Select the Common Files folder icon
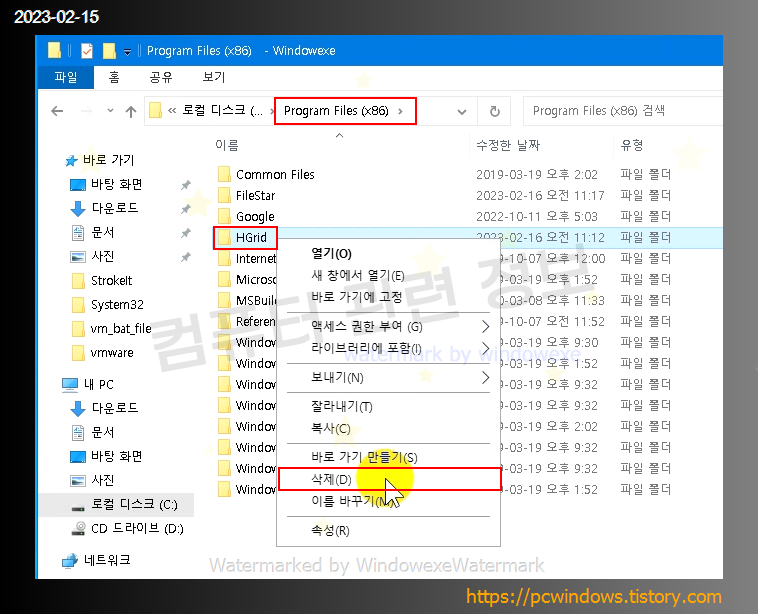758x614 pixels. tap(224, 174)
